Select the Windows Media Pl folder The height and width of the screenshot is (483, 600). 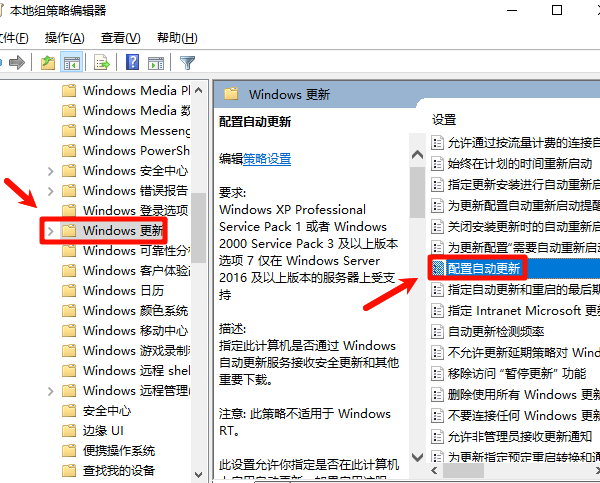(x=126, y=91)
